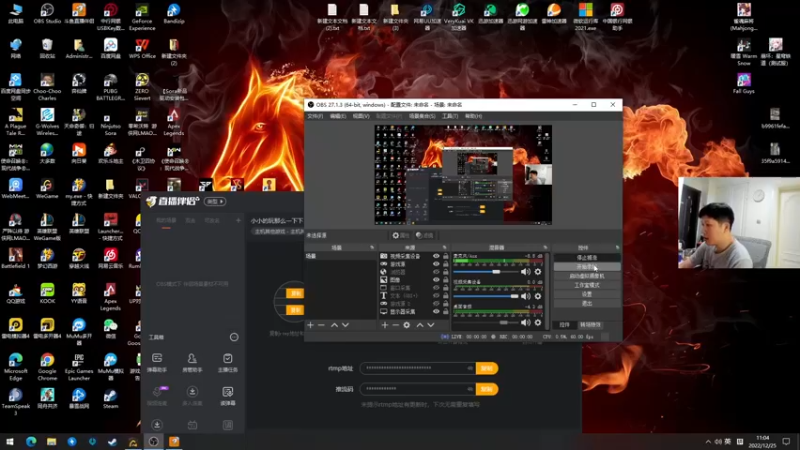Click the 停止推流 button
The image size is (800, 450).
[586, 257]
